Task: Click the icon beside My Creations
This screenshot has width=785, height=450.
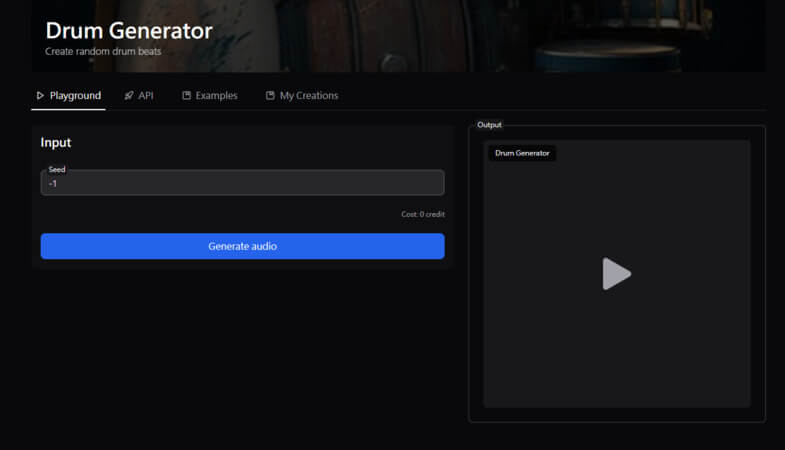Action: tap(270, 96)
